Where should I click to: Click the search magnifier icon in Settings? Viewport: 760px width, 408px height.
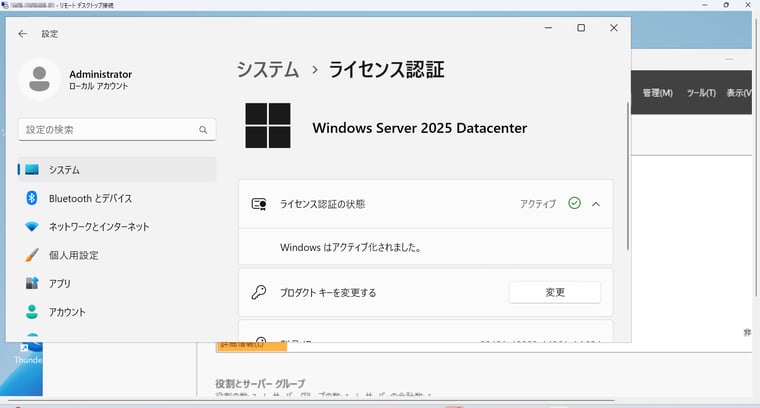pos(203,130)
